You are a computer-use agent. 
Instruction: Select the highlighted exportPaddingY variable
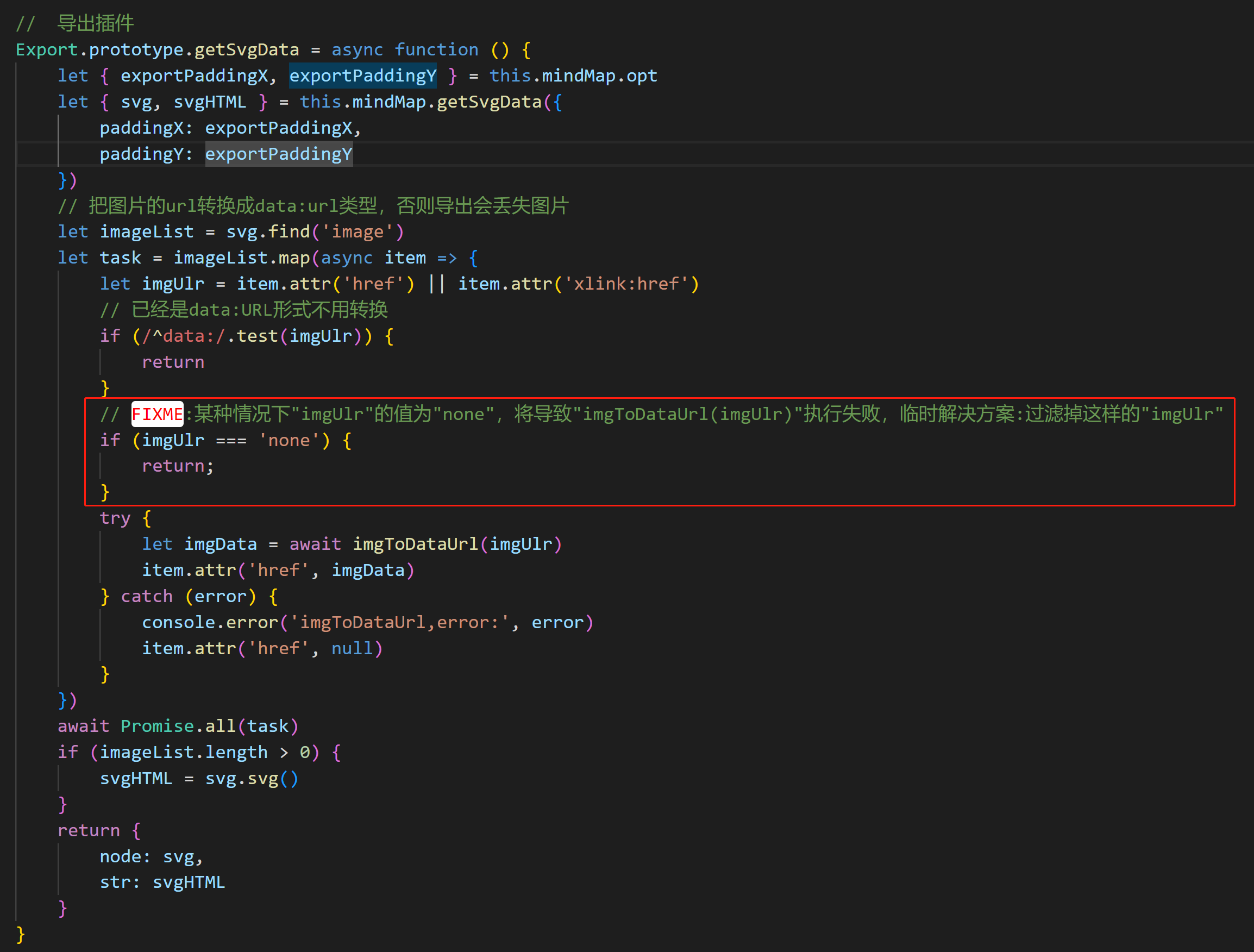pos(363,75)
